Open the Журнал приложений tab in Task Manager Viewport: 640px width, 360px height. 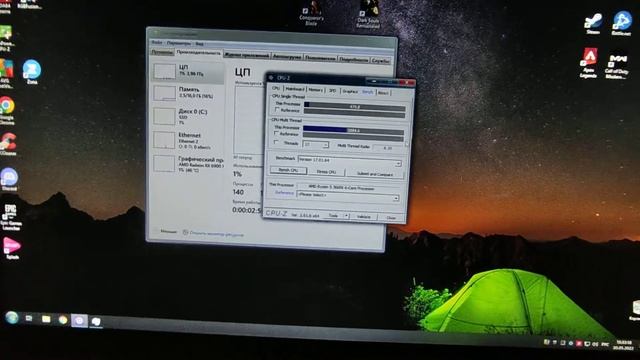tap(247, 55)
